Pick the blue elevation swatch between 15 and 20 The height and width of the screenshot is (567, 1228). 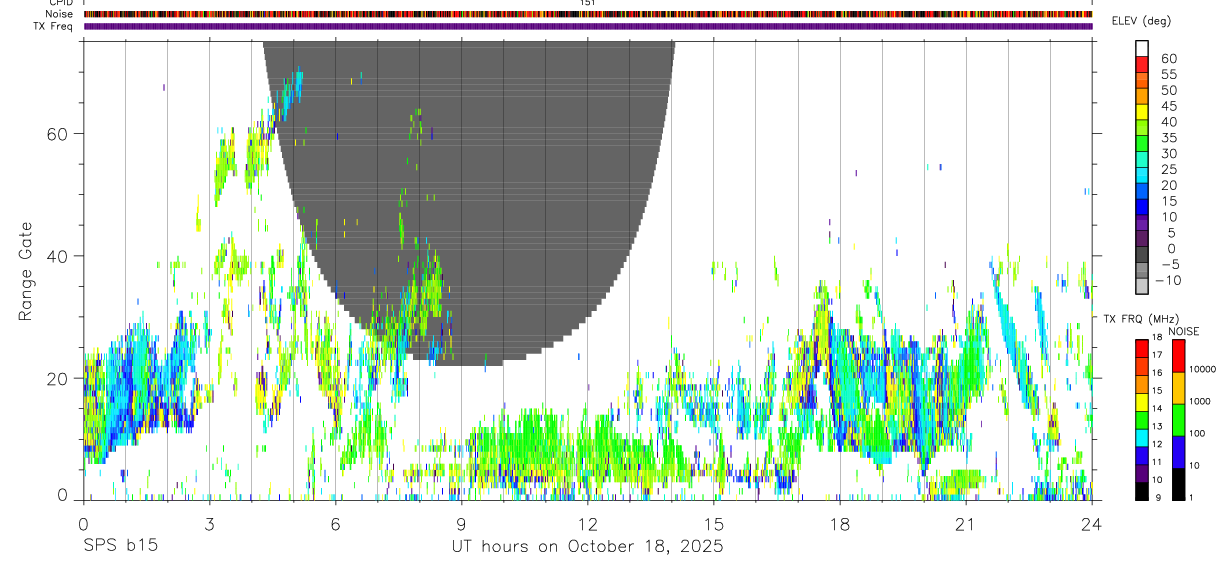tap(1142, 192)
